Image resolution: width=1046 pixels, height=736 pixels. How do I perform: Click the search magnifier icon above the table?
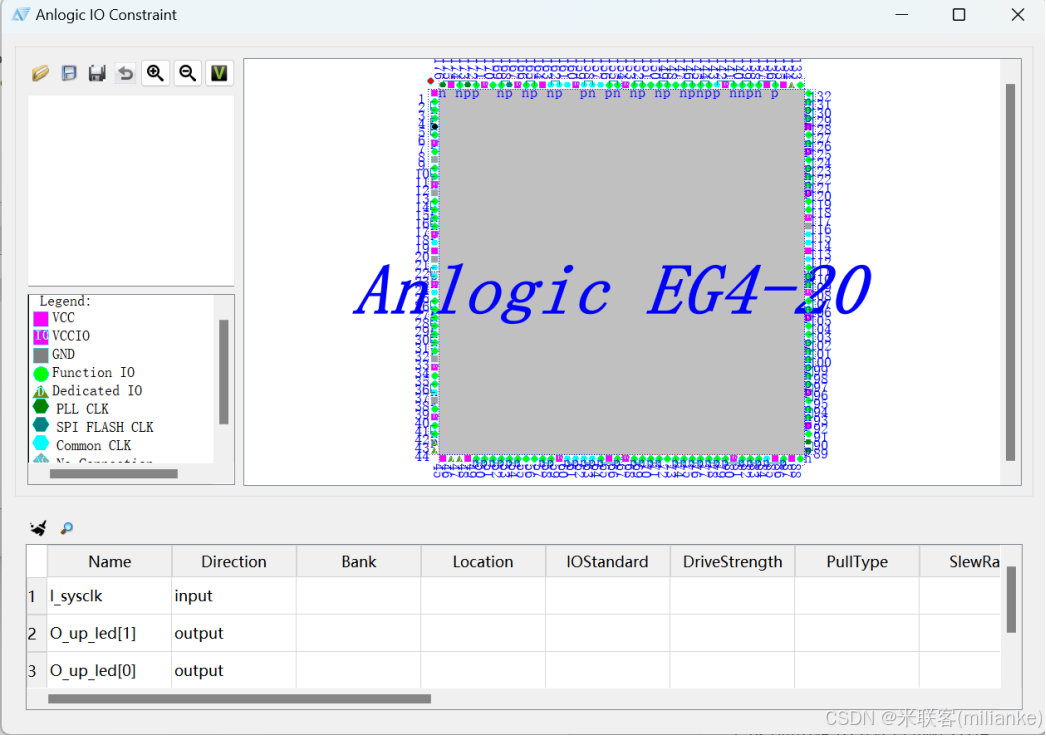[x=67, y=528]
